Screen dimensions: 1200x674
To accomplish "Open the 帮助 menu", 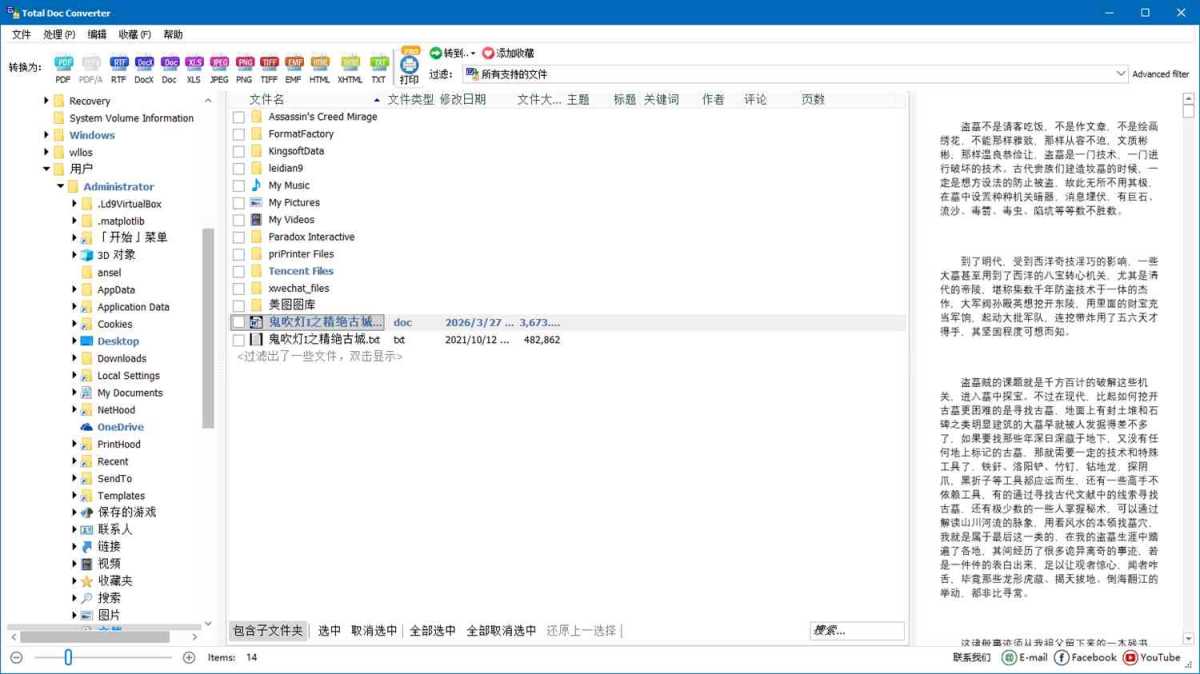I will pos(173,33).
